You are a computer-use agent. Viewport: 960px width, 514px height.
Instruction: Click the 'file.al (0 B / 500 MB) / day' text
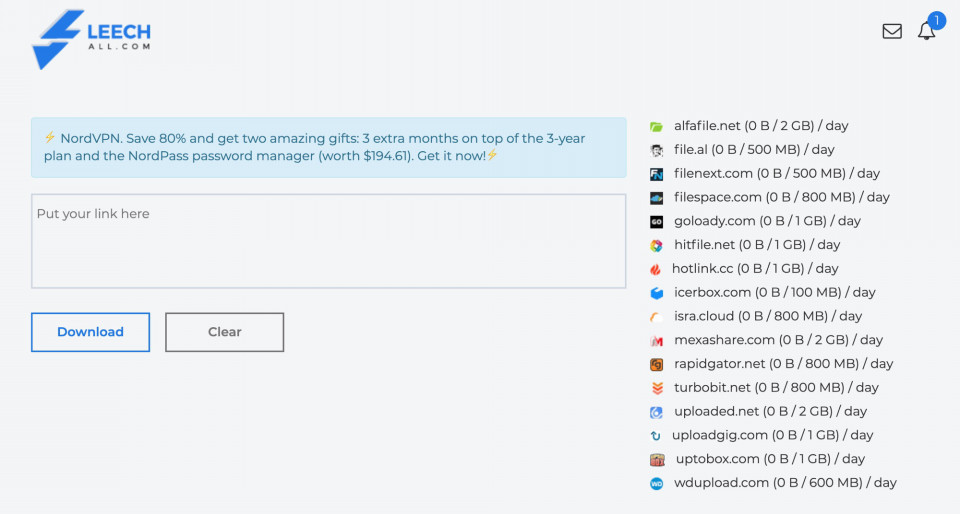pos(754,150)
